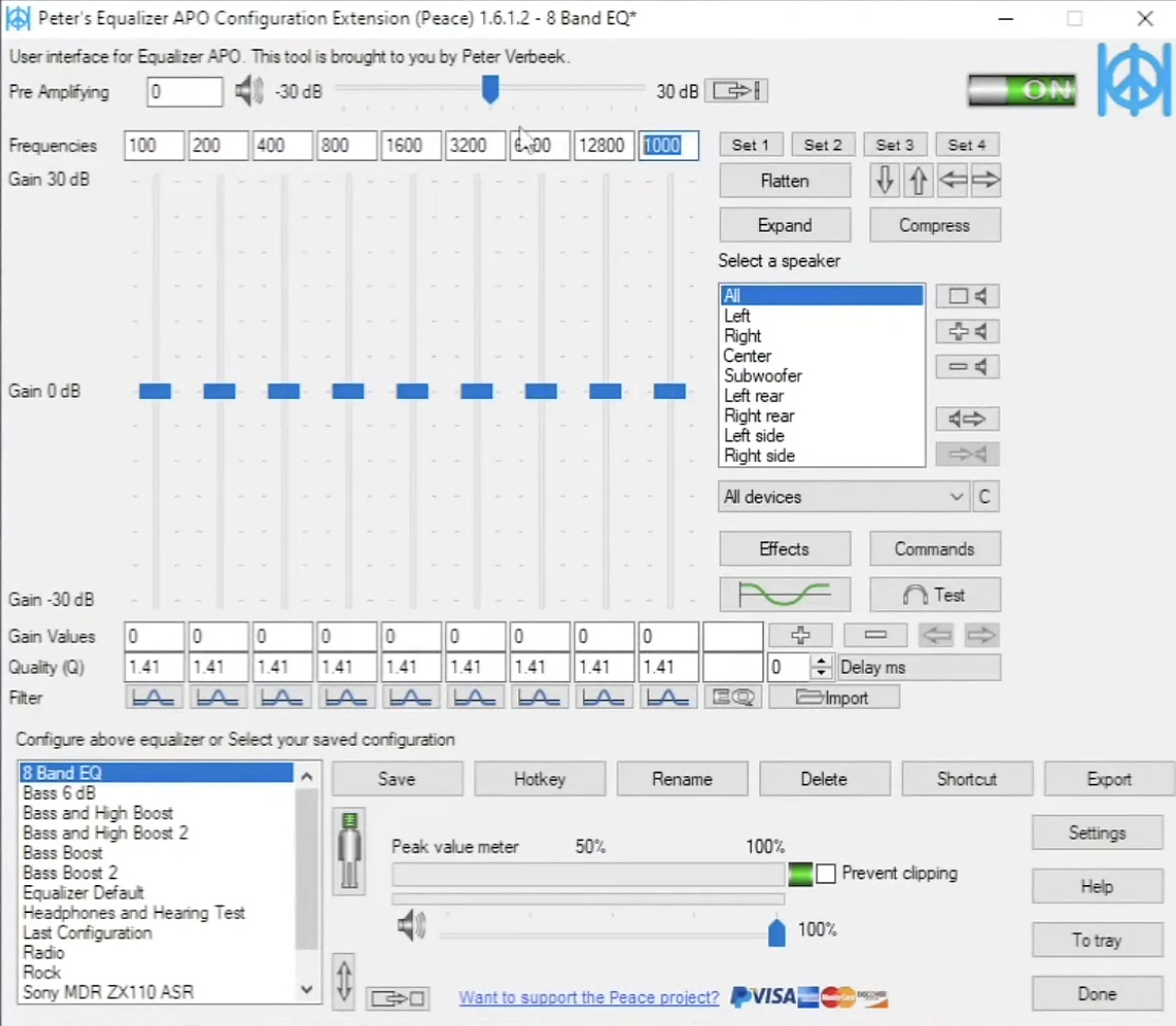Shift gains down with the down arrow
The image size is (1176, 1026).
coord(885,180)
